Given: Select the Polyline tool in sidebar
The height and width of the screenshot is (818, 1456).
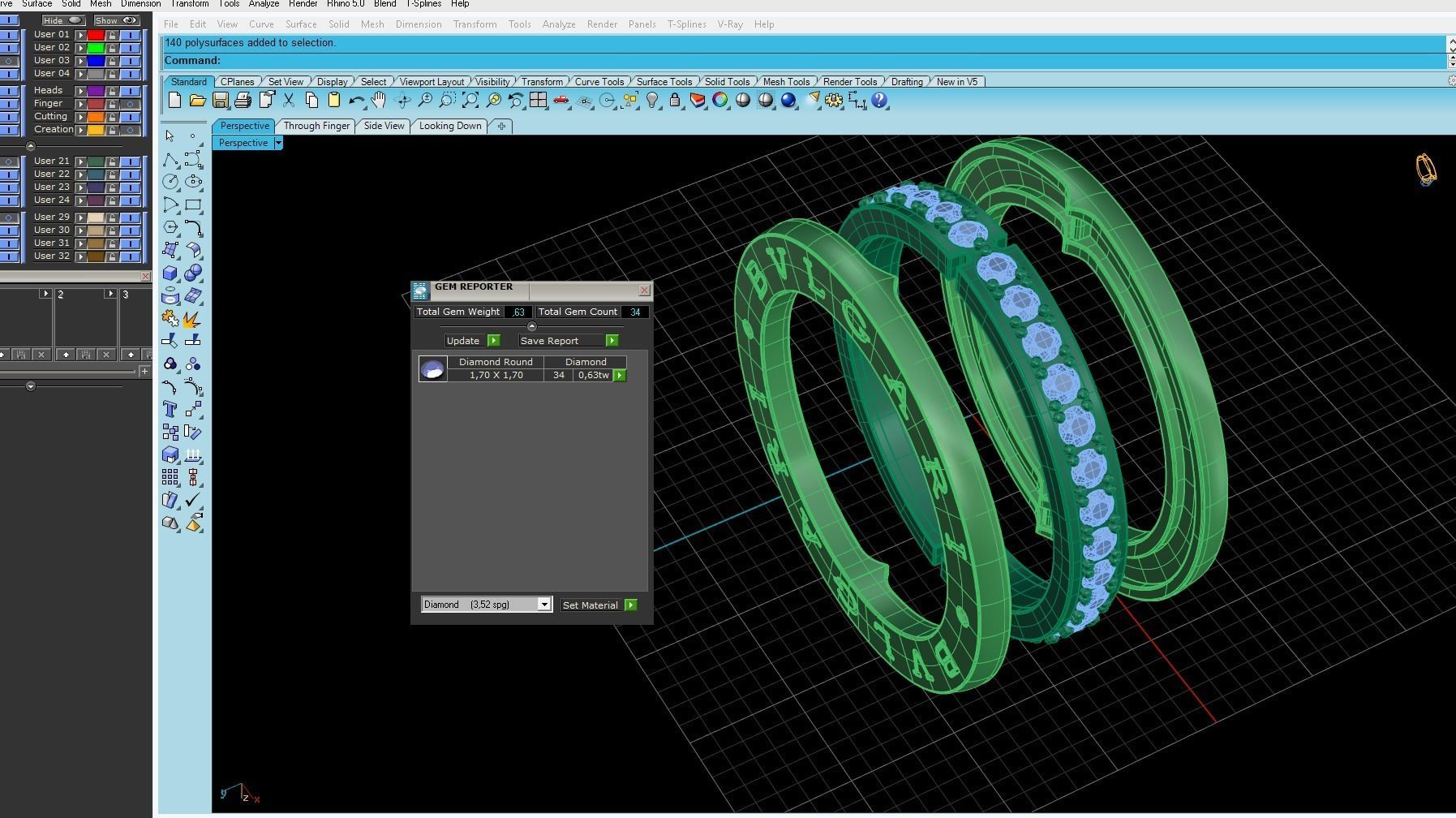Looking at the screenshot, I should point(170,159).
